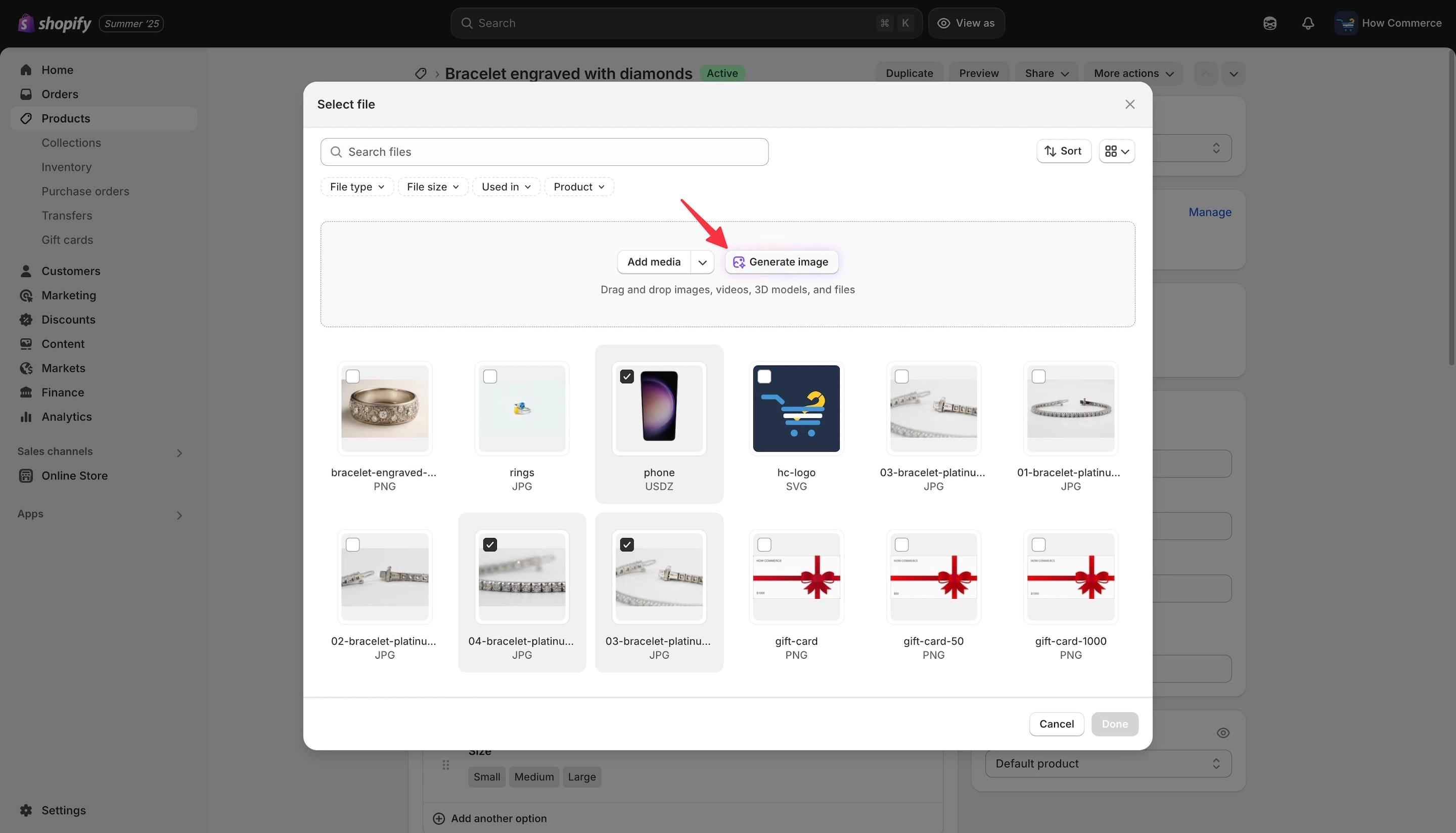Click the Online Store icon
This screenshot has width=1456, height=833.
(26, 475)
